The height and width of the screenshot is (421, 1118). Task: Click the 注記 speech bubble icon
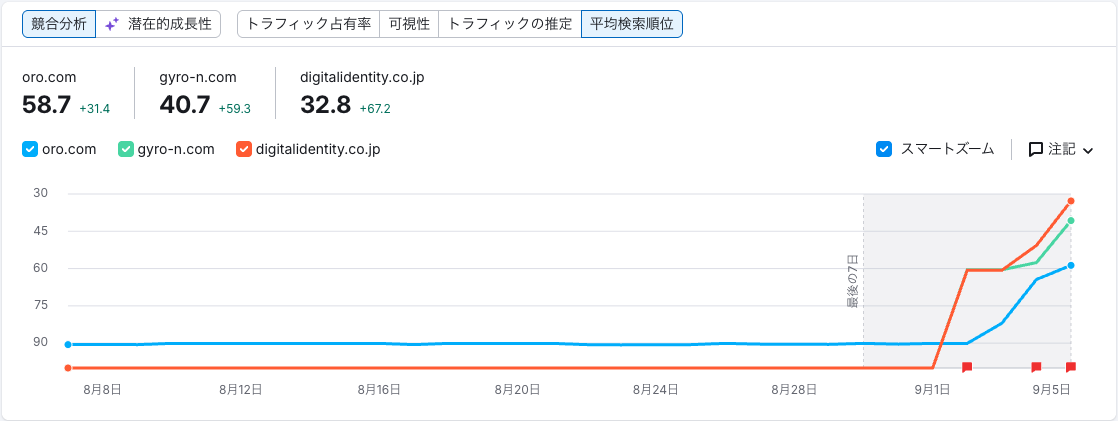click(x=1035, y=150)
